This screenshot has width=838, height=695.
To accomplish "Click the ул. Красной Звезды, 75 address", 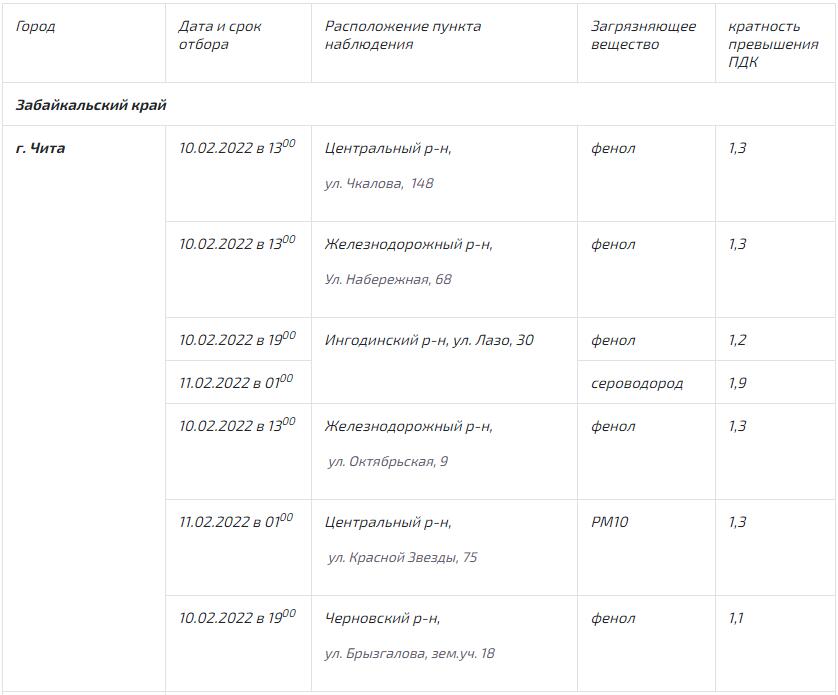I will [402, 558].
